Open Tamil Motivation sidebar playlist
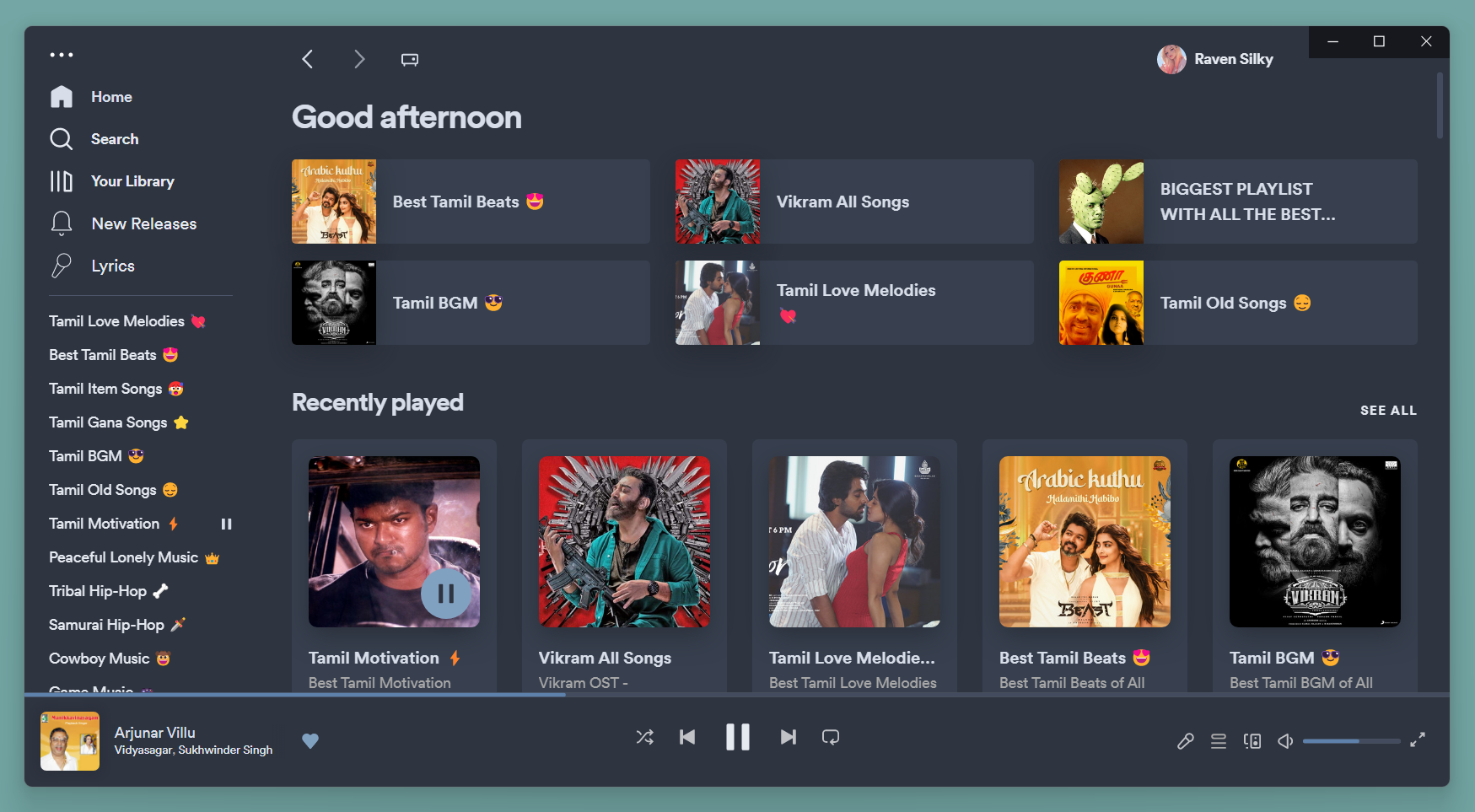Viewport: 1475px width, 812px height. click(114, 524)
